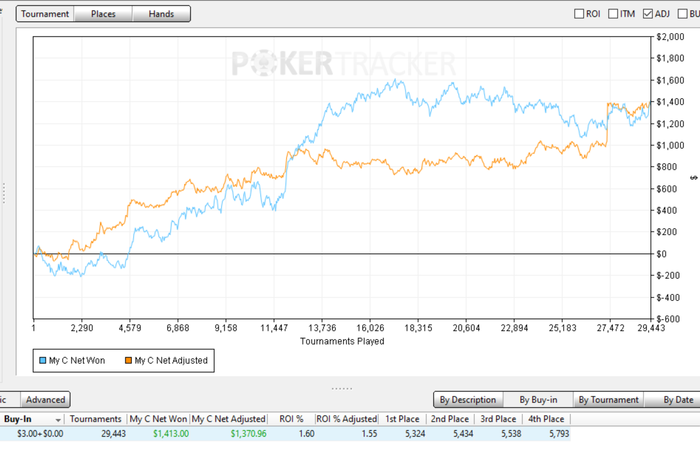Sort by My C Net Won column

point(158,419)
